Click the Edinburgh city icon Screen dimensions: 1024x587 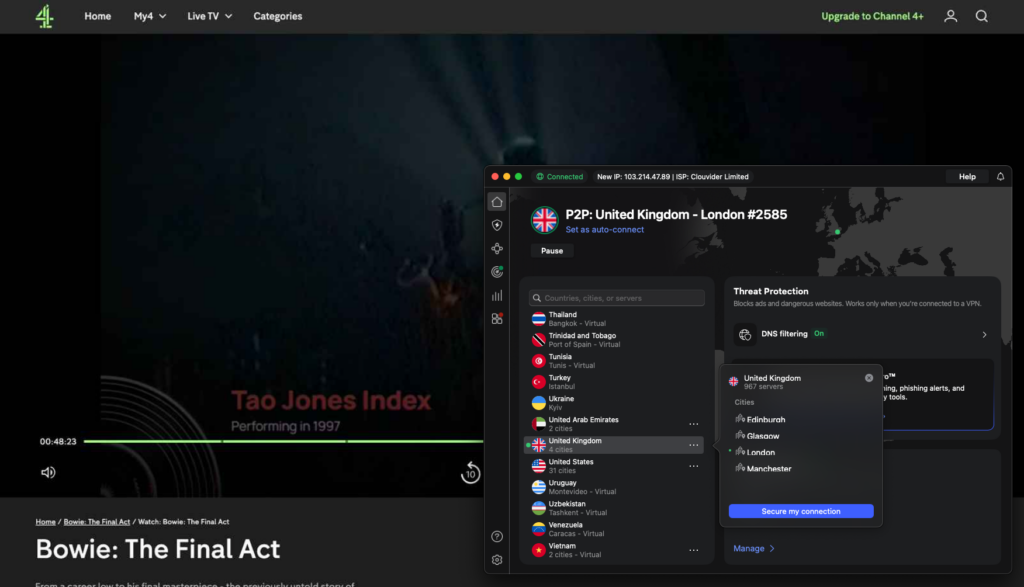click(x=740, y=419)
